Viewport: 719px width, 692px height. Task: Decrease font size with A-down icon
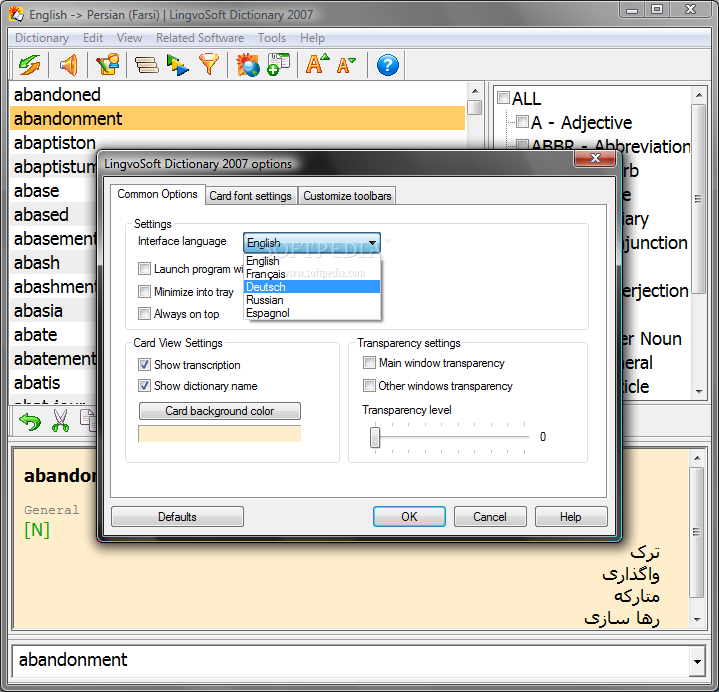346,65
